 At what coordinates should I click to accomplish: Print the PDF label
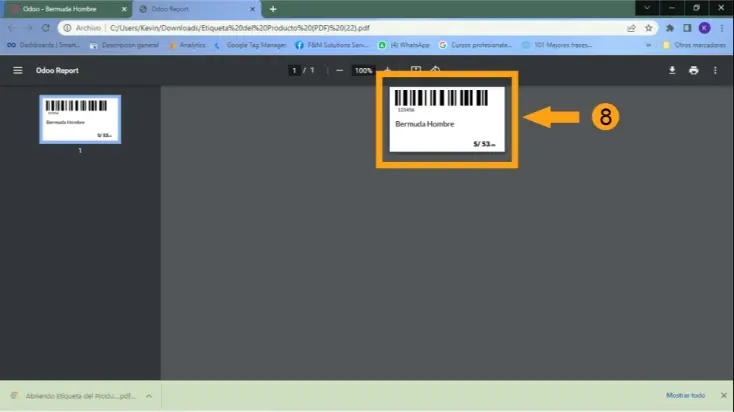(x=693, y=71)
